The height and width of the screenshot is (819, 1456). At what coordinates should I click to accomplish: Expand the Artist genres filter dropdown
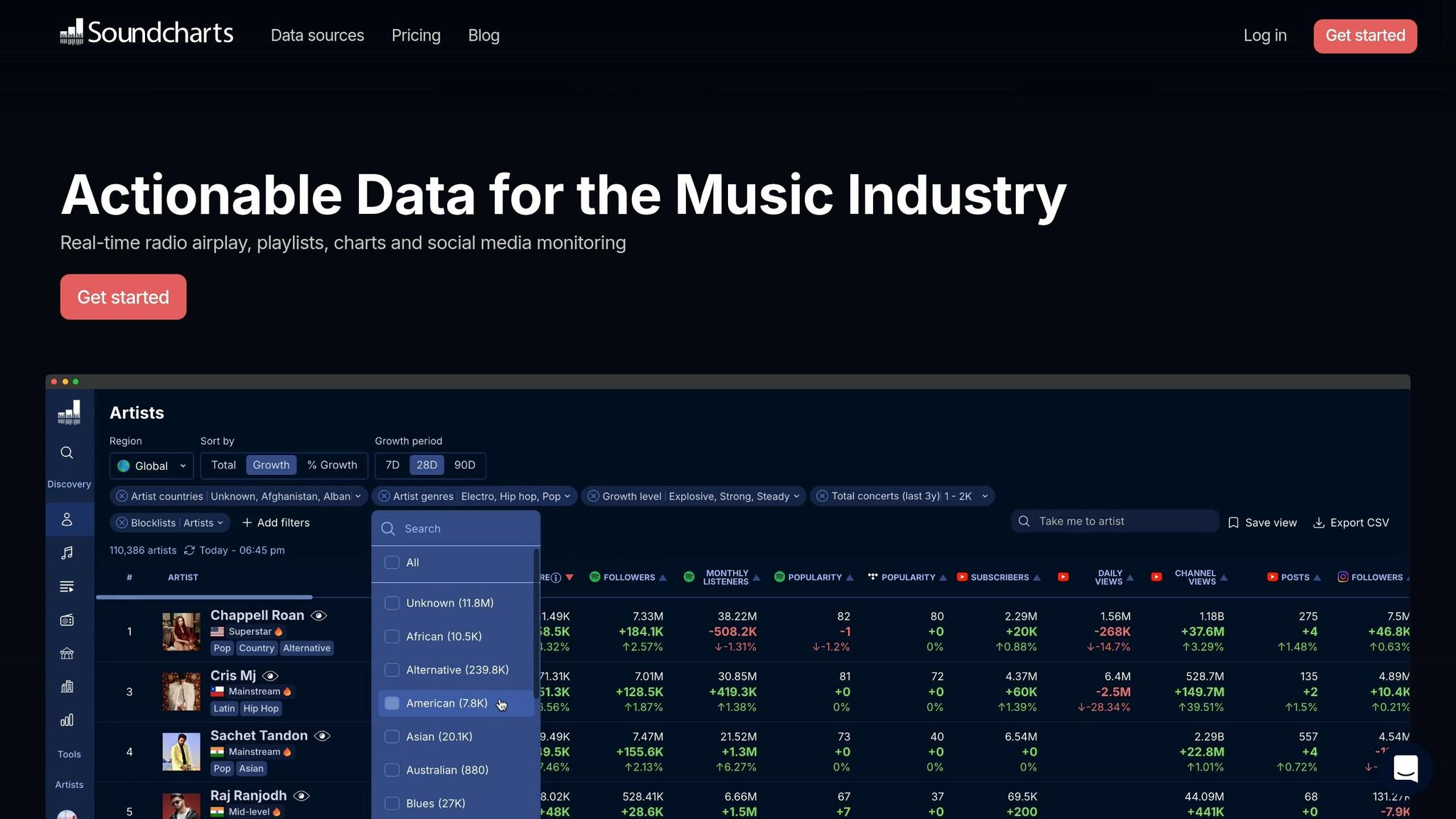pos(567,496)
